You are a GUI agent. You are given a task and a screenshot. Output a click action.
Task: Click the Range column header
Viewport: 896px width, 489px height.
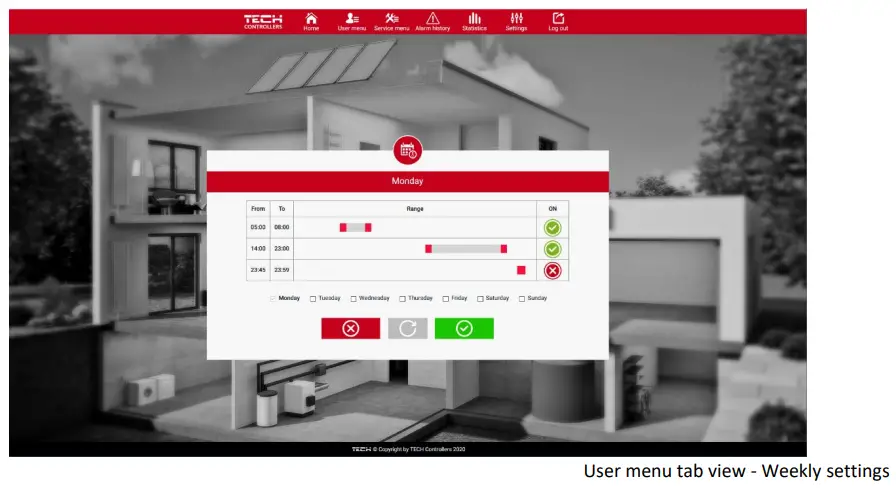pyautogui.click(x=415, y=209)
